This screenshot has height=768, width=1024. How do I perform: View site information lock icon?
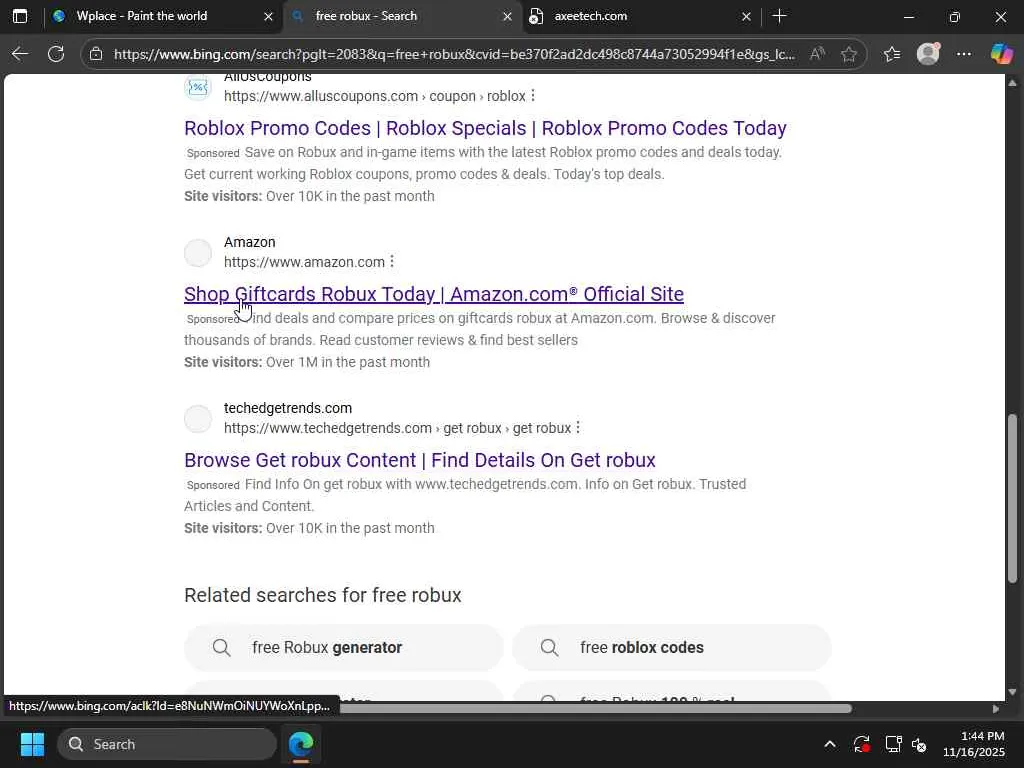(96, 54)
